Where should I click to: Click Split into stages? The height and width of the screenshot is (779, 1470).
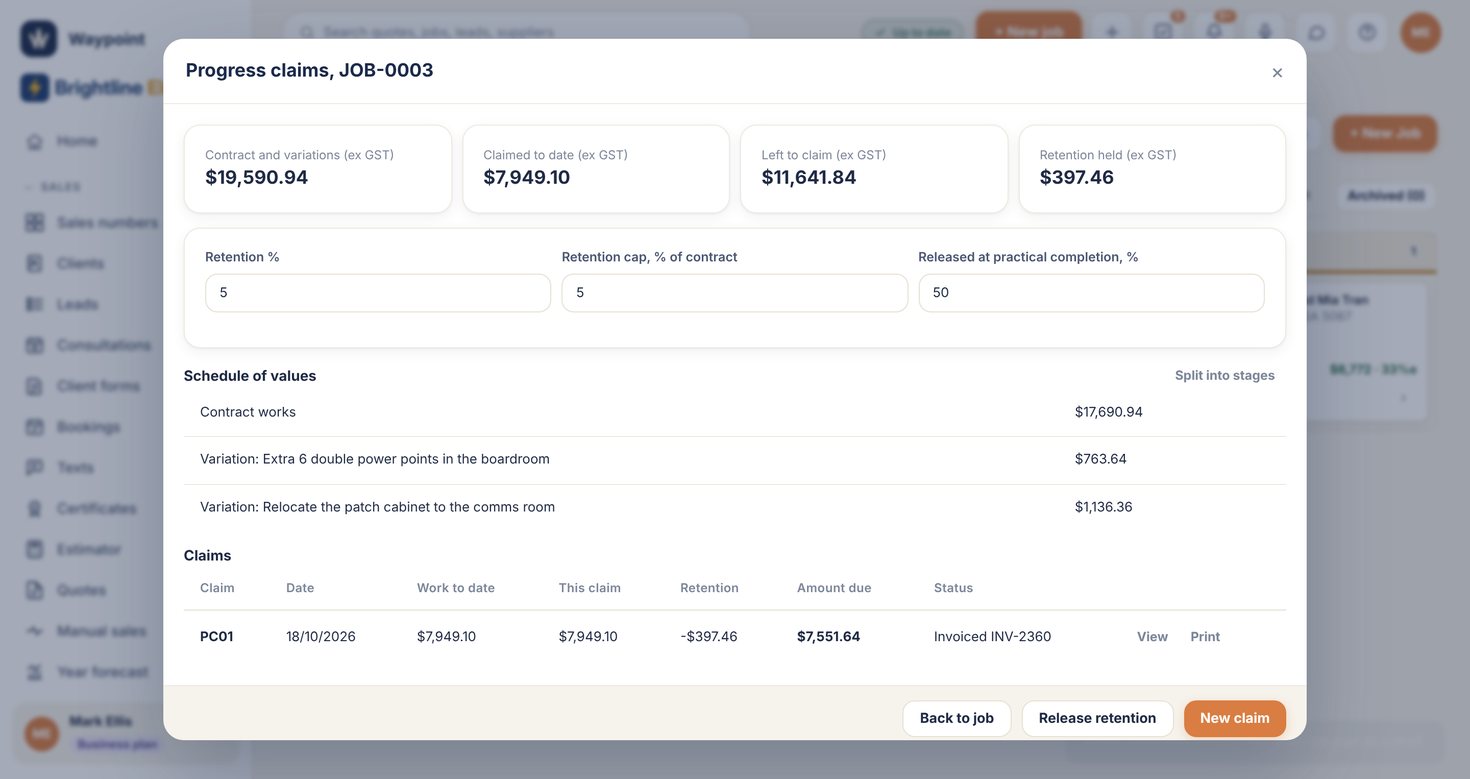click(1225, 376)
